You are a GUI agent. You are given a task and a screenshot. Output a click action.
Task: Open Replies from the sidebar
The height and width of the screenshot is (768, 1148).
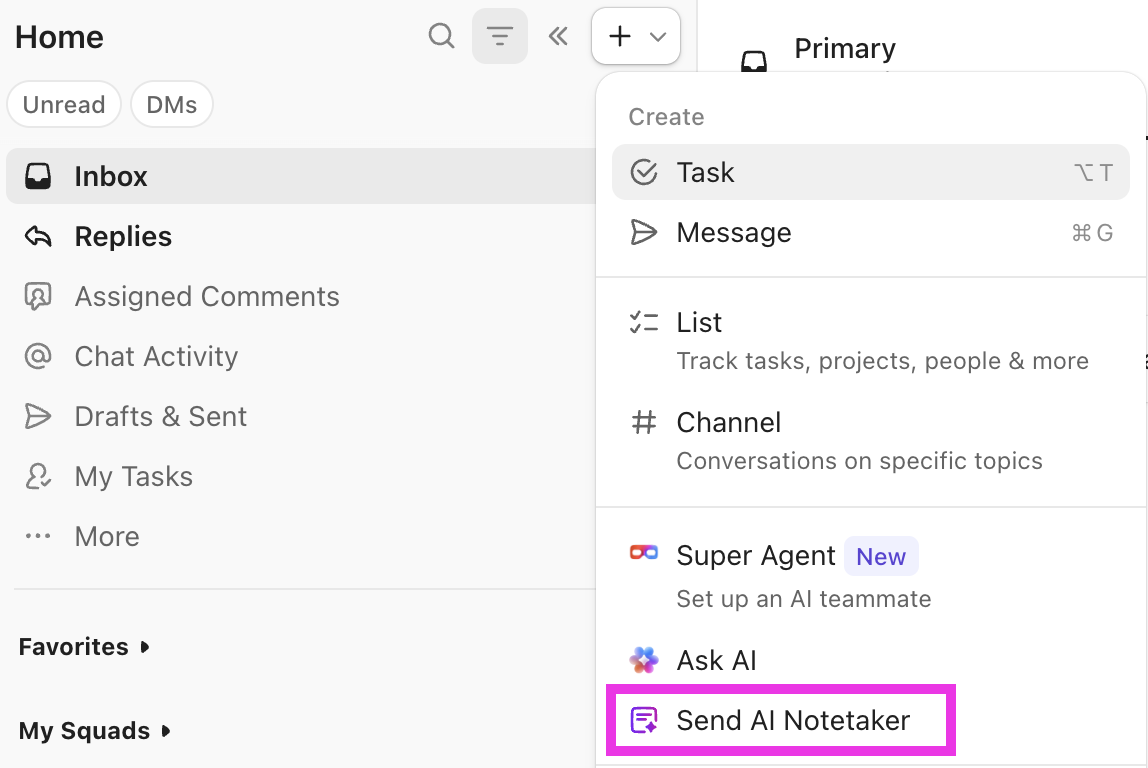(x=122, y=236)
